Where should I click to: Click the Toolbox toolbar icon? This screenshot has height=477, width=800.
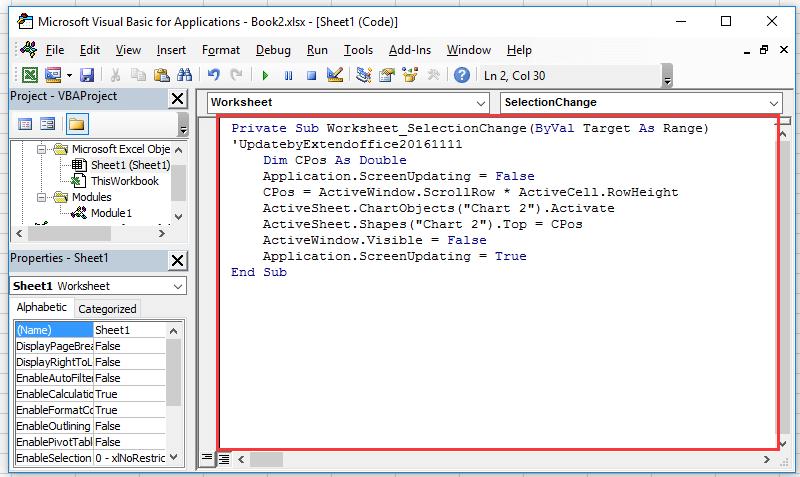tap(433, 76)
